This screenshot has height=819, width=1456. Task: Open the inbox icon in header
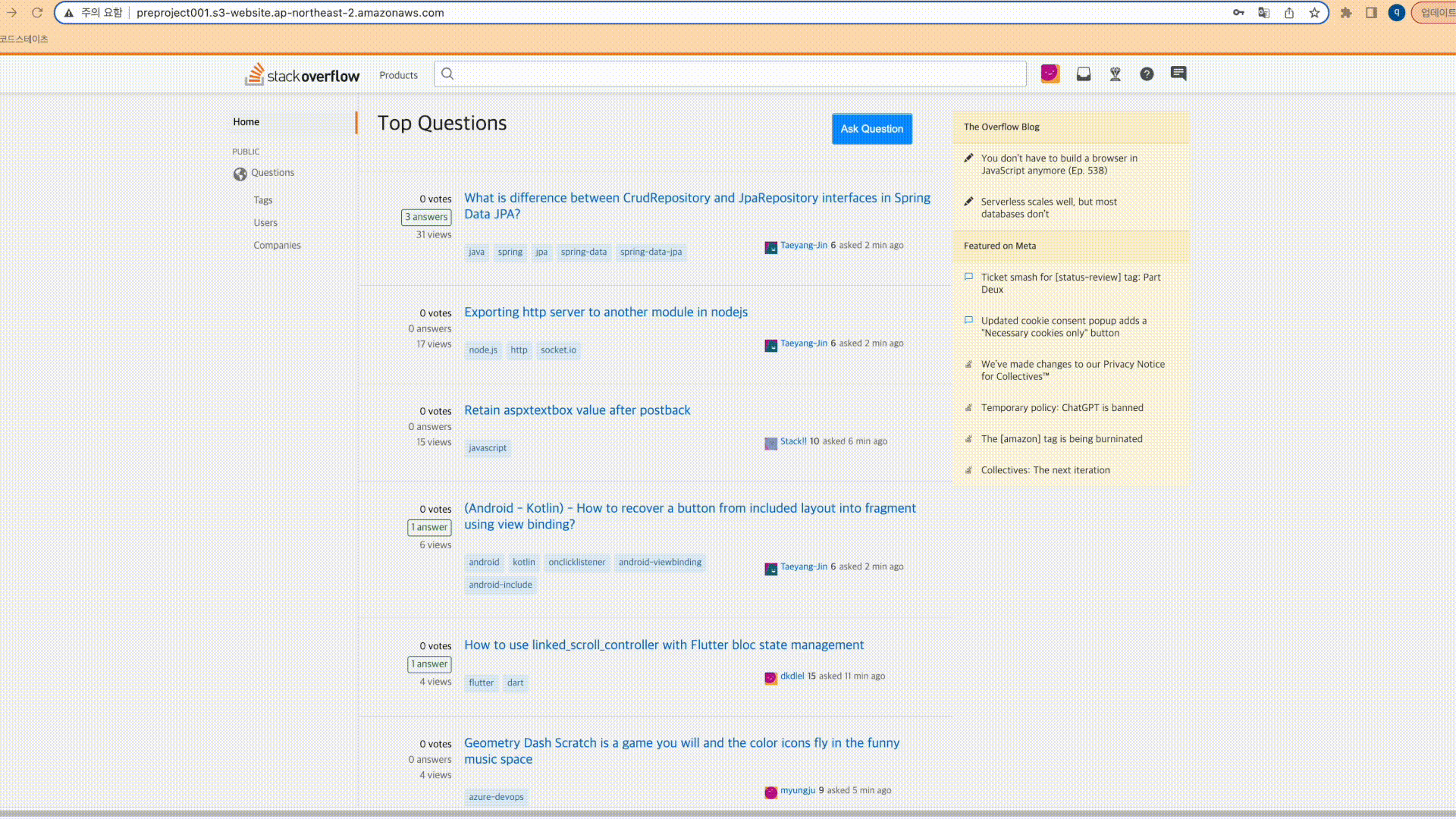[x=1083, y=74]
